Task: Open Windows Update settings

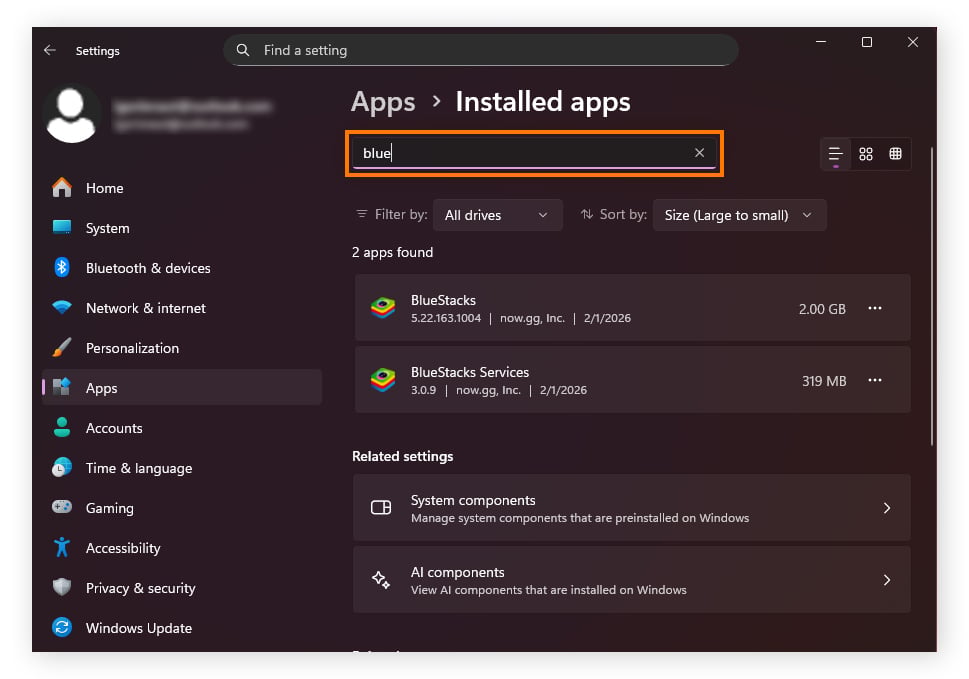Action: pos(182,628)
